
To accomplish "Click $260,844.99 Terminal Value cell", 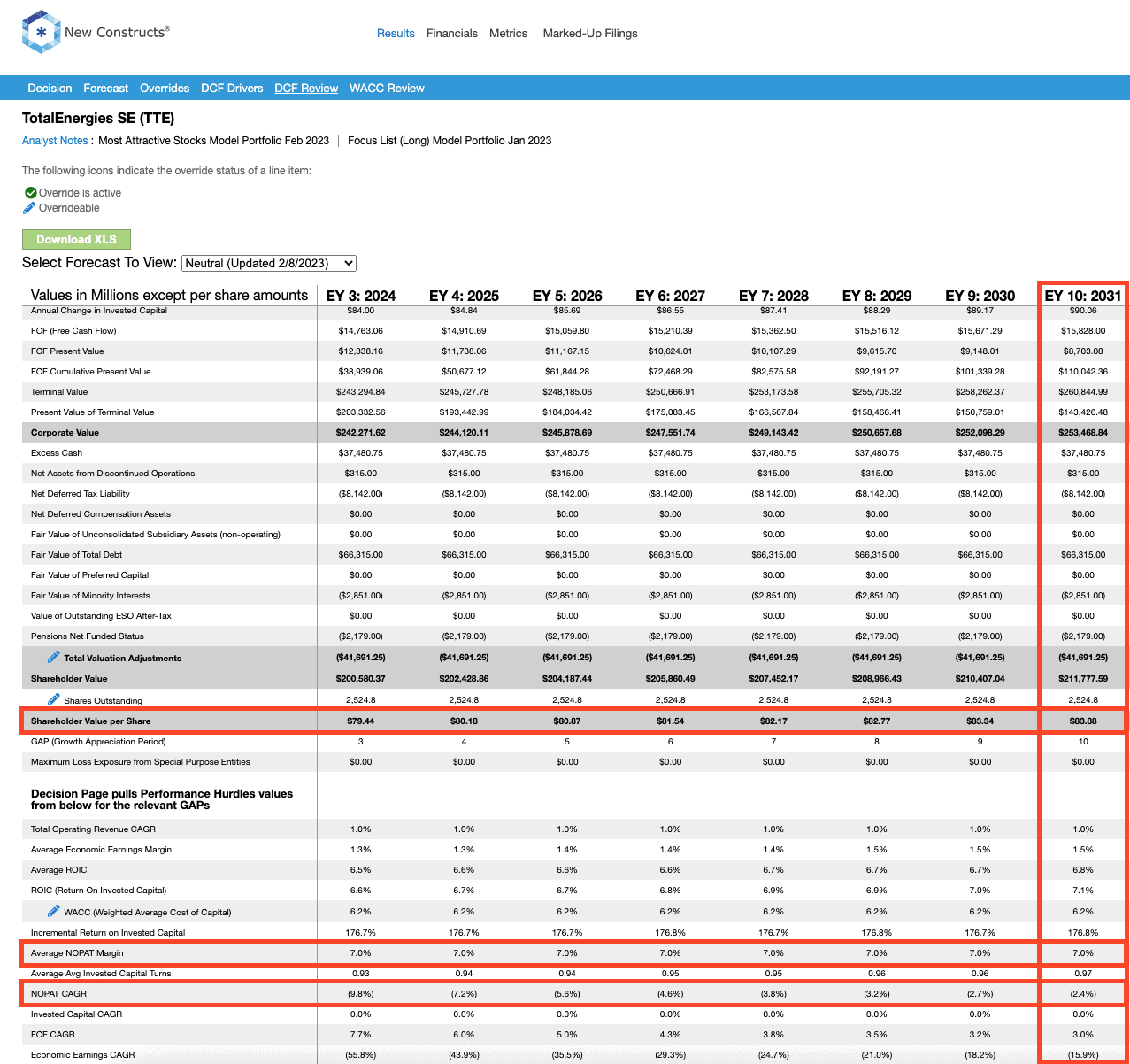I will 1083,392.
